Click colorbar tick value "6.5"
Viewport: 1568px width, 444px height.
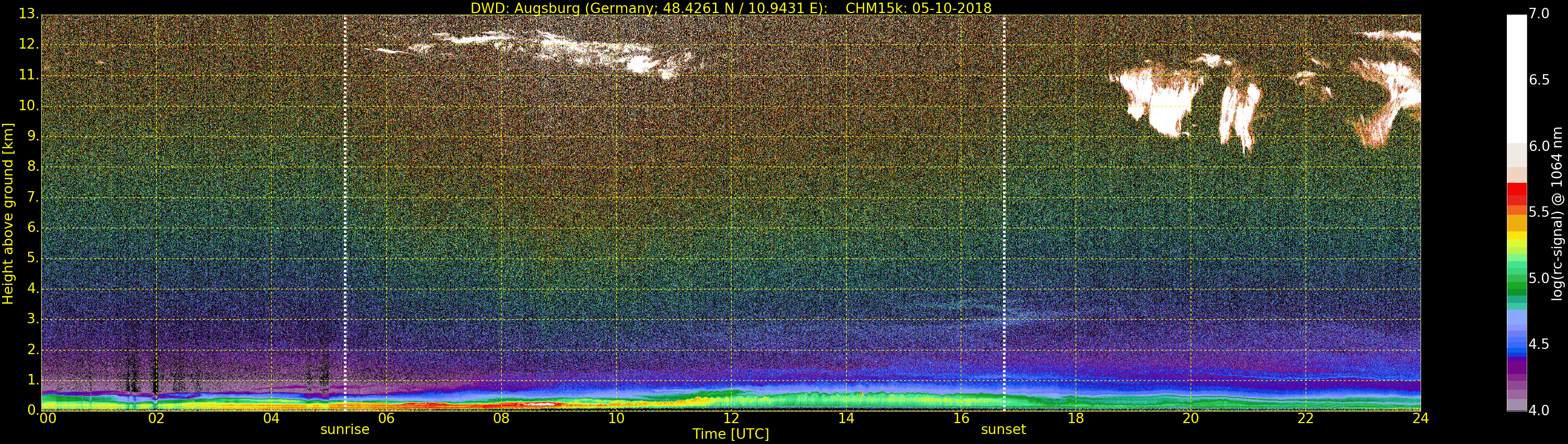(1539, 80)
